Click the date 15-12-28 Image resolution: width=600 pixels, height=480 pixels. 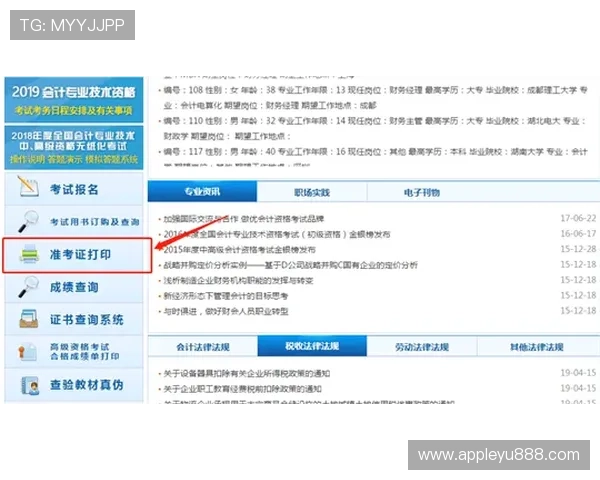coord(578,249)
